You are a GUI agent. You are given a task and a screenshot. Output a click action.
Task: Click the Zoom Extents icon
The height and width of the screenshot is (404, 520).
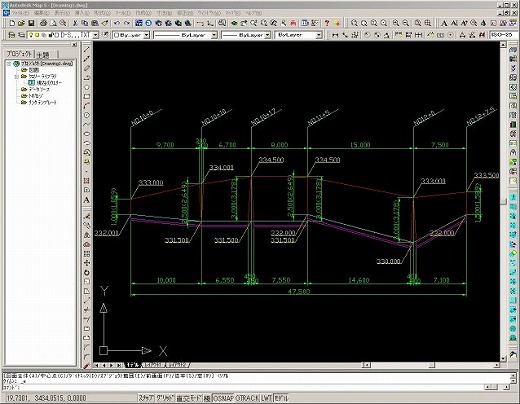coord(428,23)
